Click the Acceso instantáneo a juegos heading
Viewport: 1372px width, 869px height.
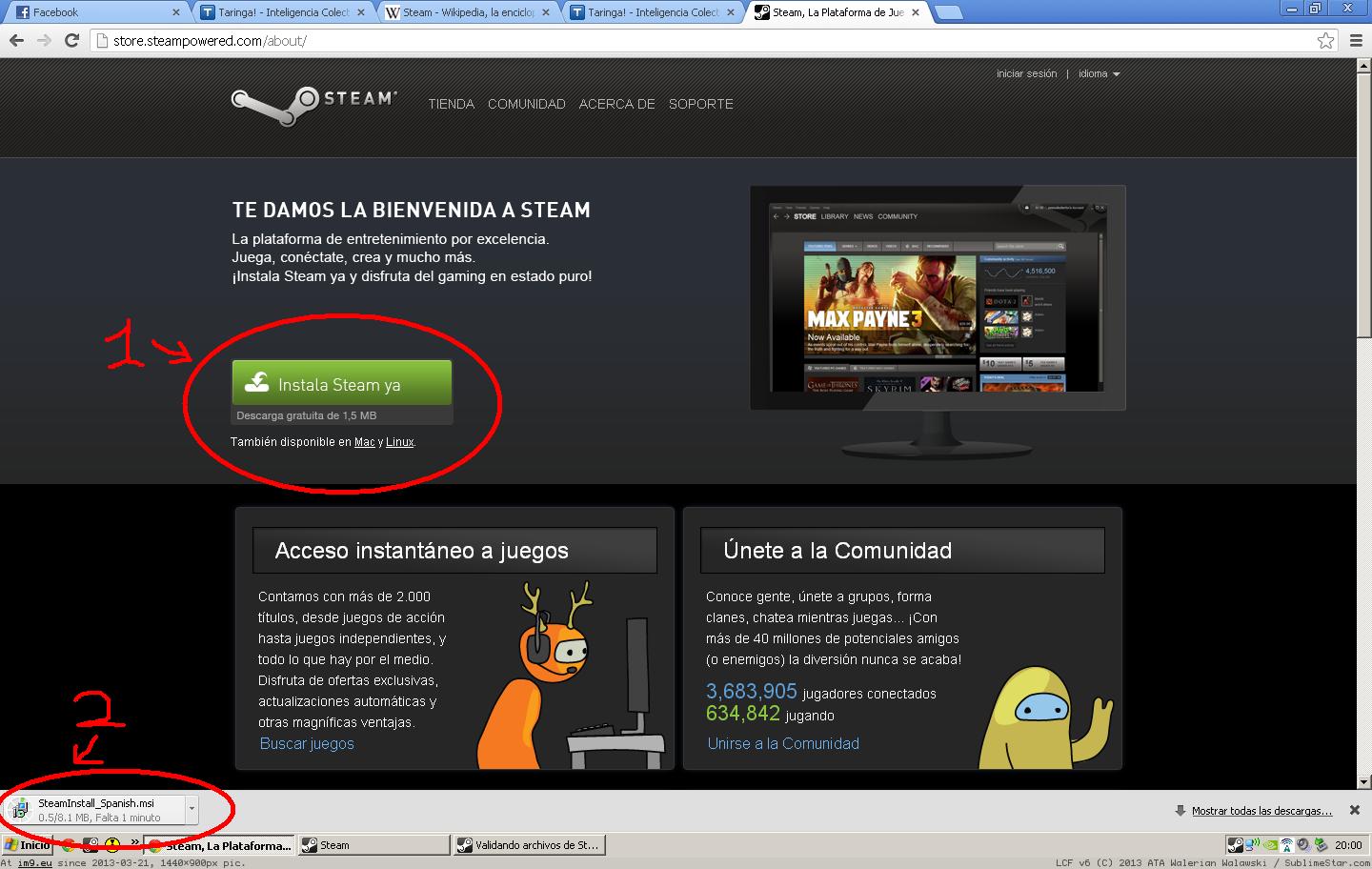421,551
